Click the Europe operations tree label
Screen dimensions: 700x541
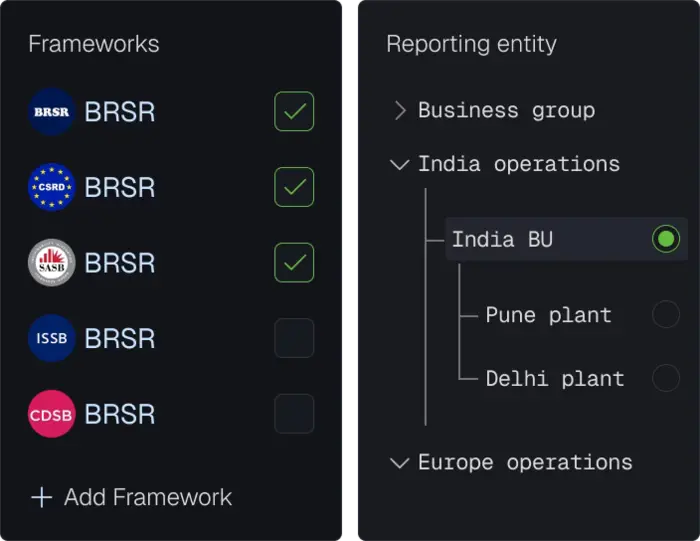click(x=525, y=463)
